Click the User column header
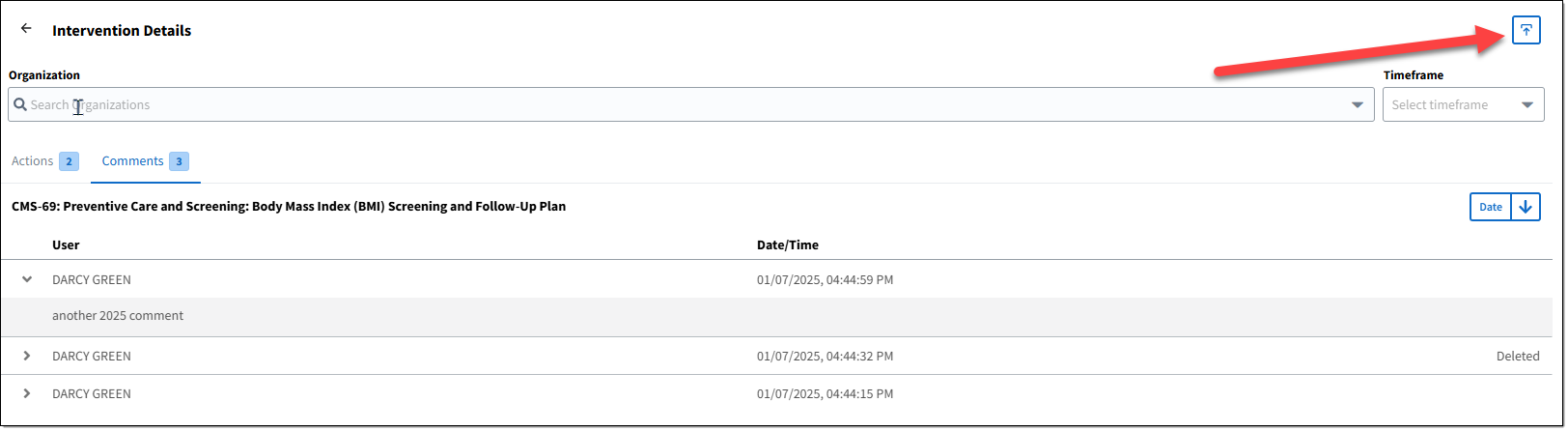Viewport: 1568px width, 431px height. (x=66, y=244)
